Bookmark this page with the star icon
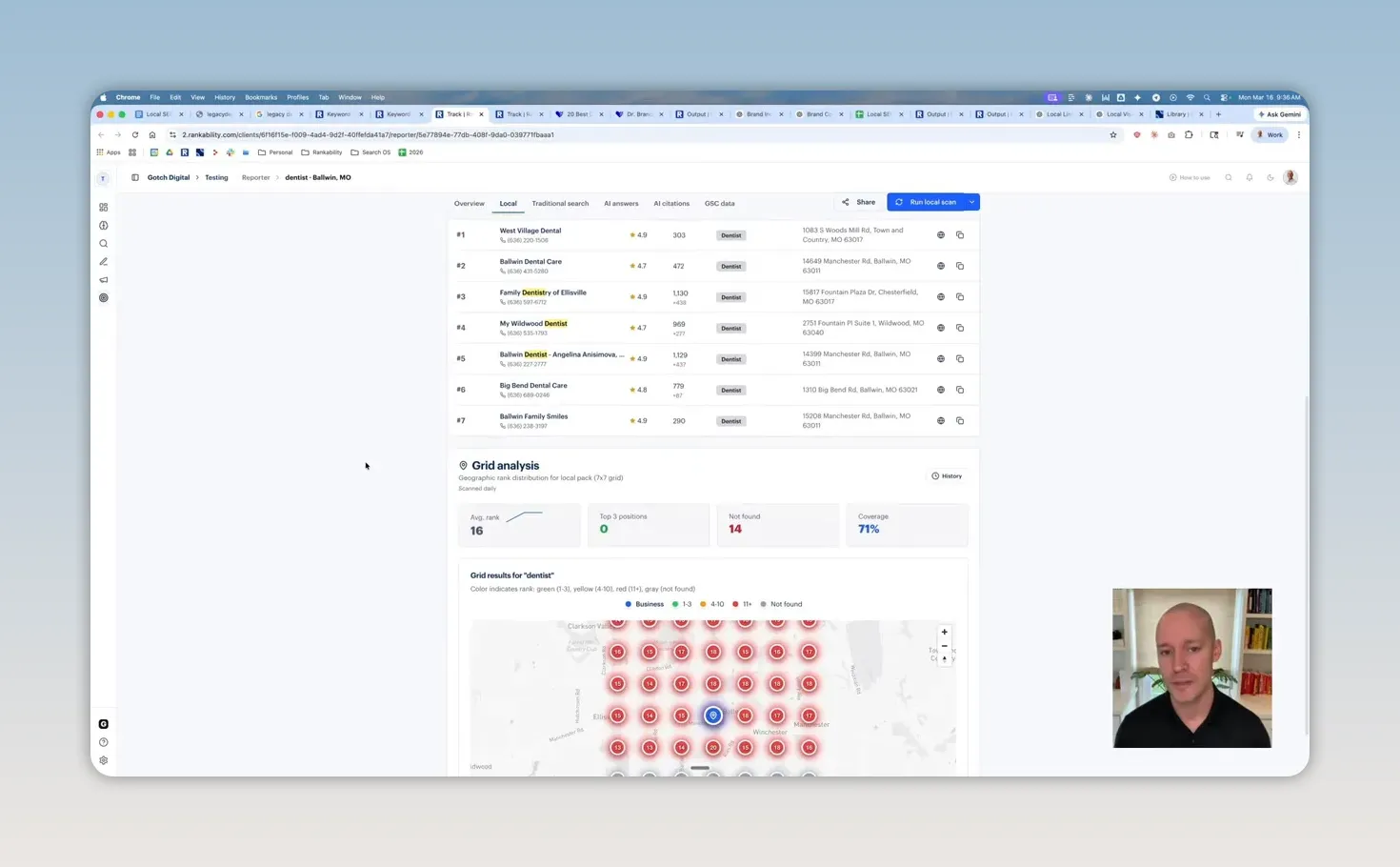This screenshot has height=867, width=1400. pyautogui.click(x=1113, y=135)
